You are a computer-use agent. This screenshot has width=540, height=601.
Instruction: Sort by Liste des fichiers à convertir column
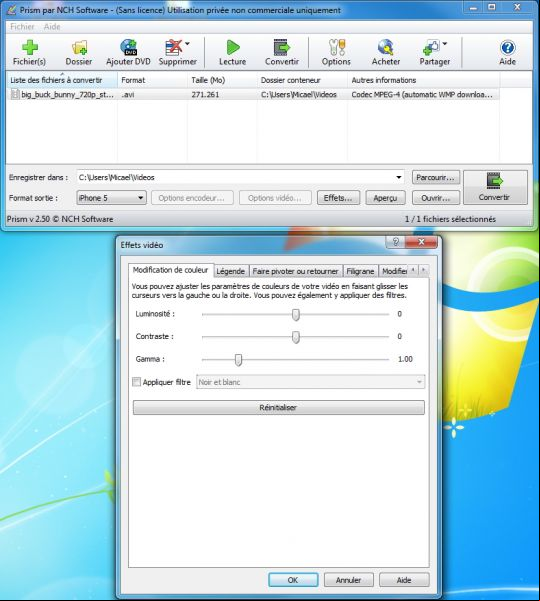(x=62, y=80)
